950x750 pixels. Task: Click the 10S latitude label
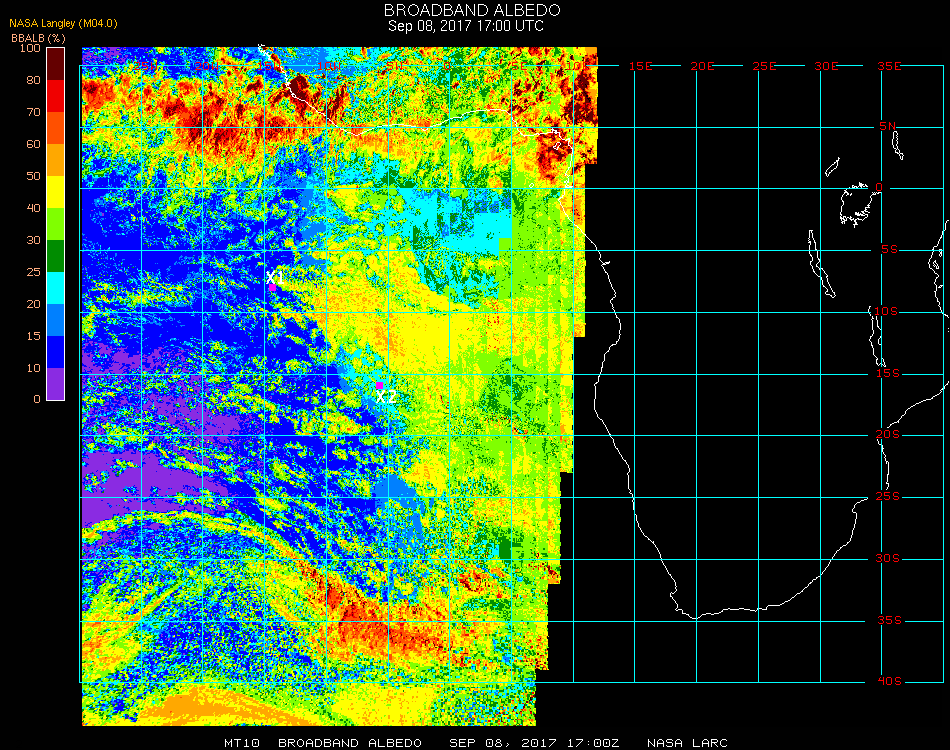(x=886, y=311)
